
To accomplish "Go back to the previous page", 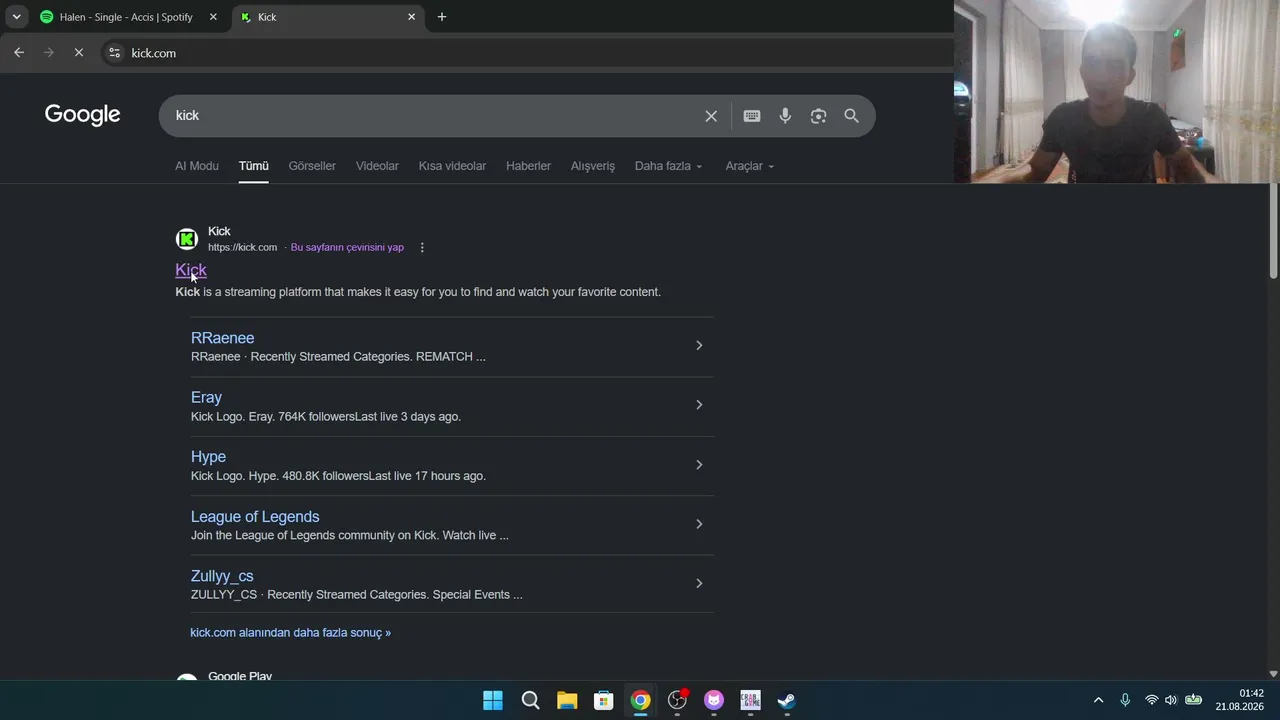I will point(19,53).
